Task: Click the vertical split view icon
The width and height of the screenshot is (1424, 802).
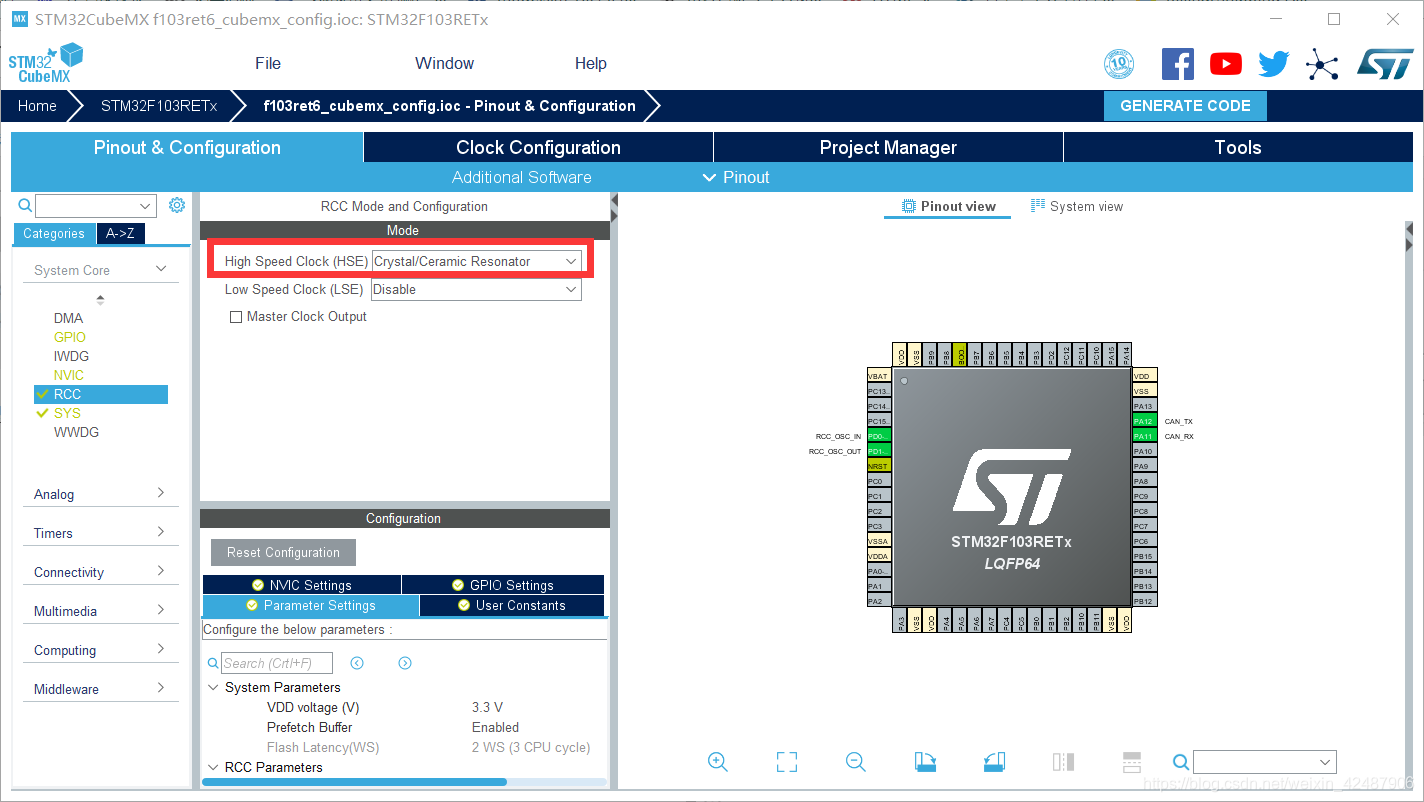Action: click(x=1063, y=762)
